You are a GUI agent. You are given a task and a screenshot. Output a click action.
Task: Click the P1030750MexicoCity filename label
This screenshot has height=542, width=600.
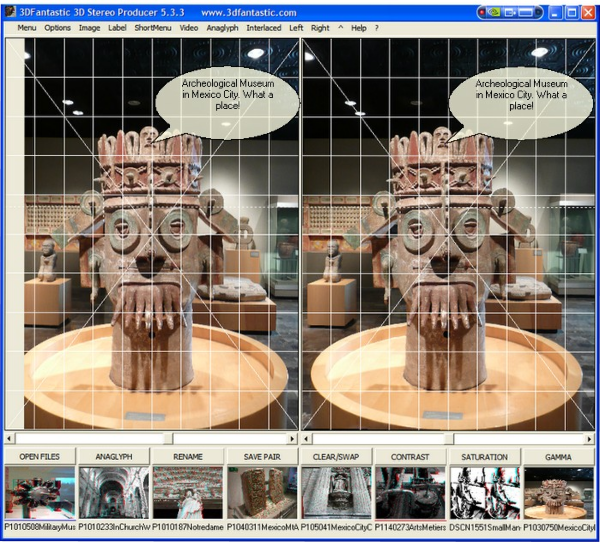pos(559,527)
